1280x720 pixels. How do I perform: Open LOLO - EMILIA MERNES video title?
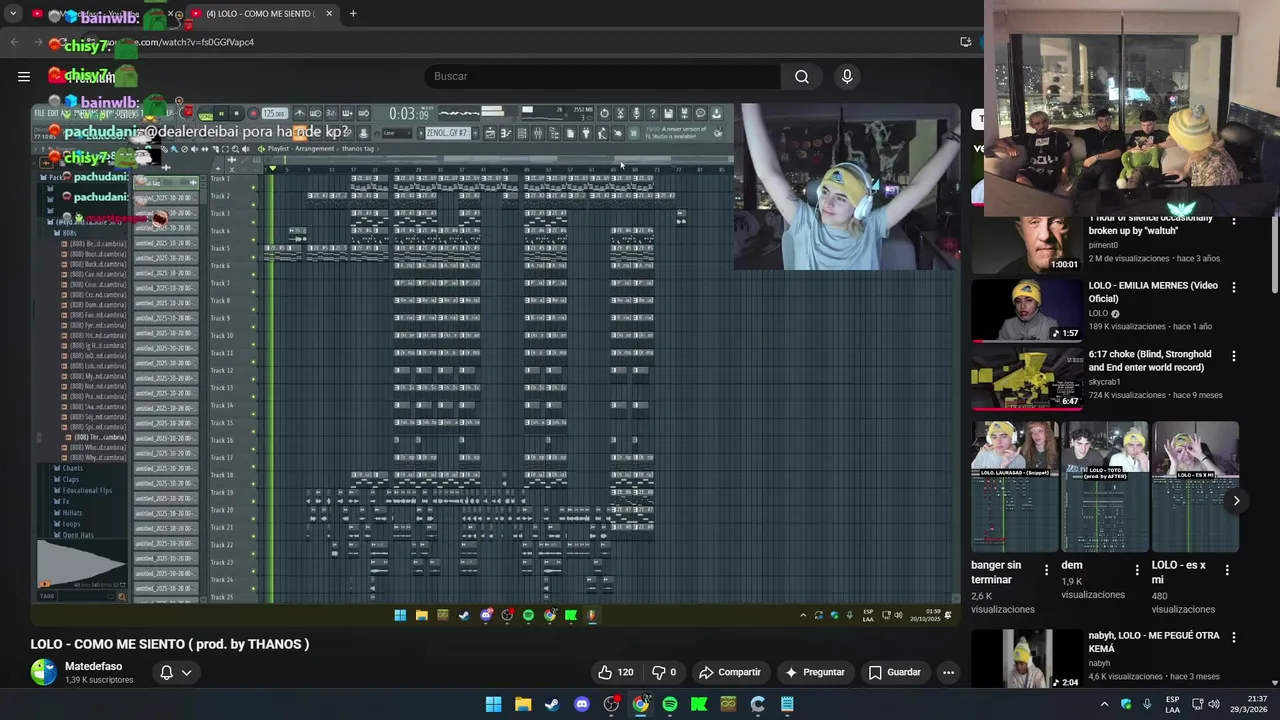pyautogui.click(x=1153, y=292)
